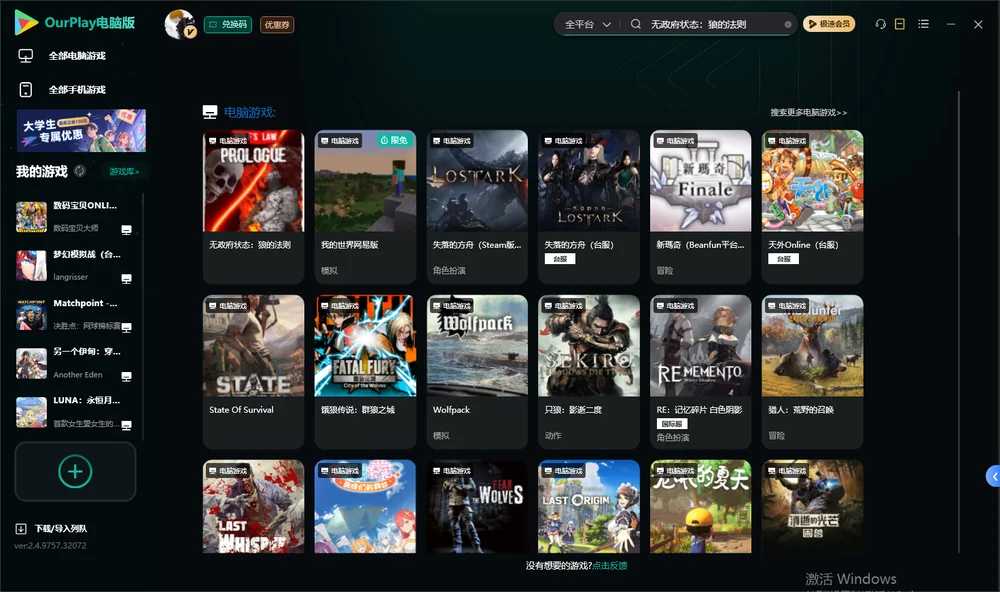Open 天外Online (台服) game card
The width and height of the screenshot is (1000, 592).
coord(812,207)
